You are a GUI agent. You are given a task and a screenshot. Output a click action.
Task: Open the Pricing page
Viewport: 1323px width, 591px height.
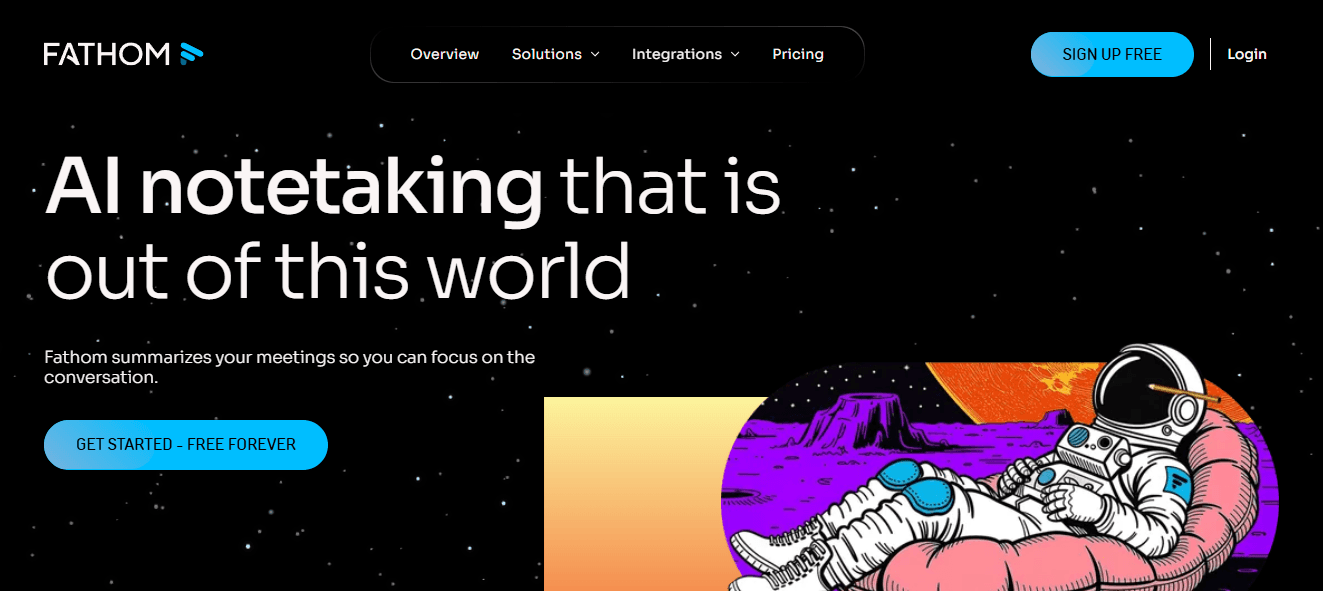798,54
